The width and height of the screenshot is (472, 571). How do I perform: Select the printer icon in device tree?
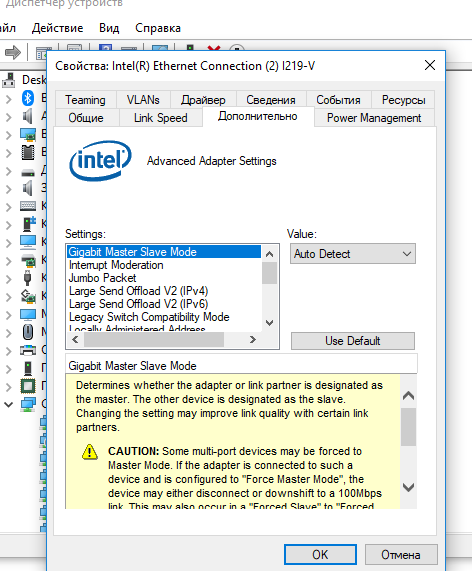click(x=28, y=350)
